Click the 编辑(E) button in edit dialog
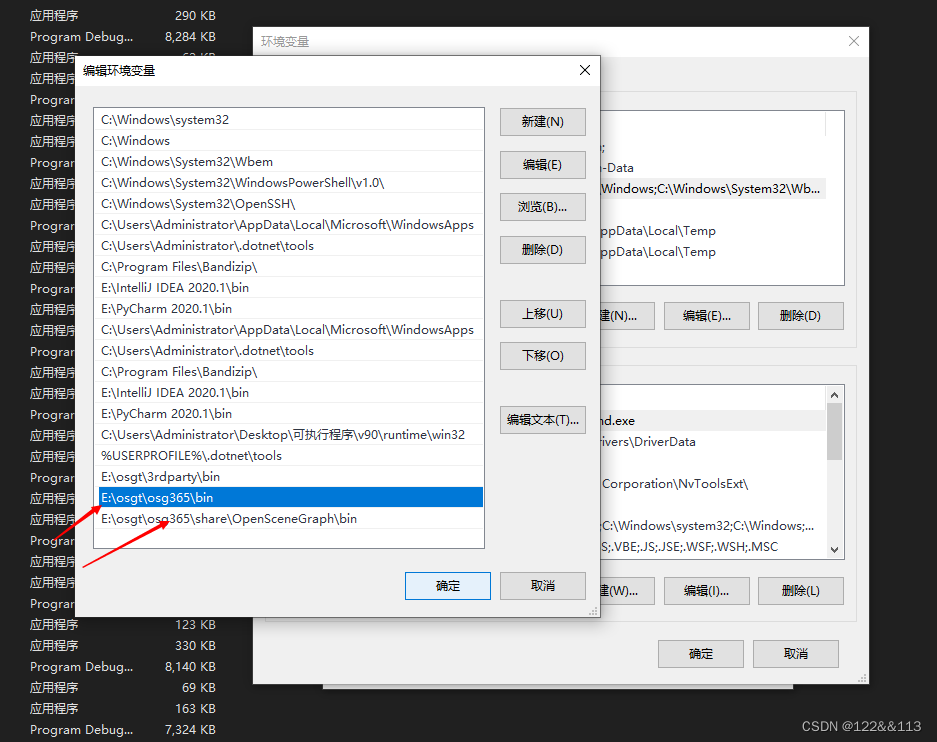 coord(542,164)
